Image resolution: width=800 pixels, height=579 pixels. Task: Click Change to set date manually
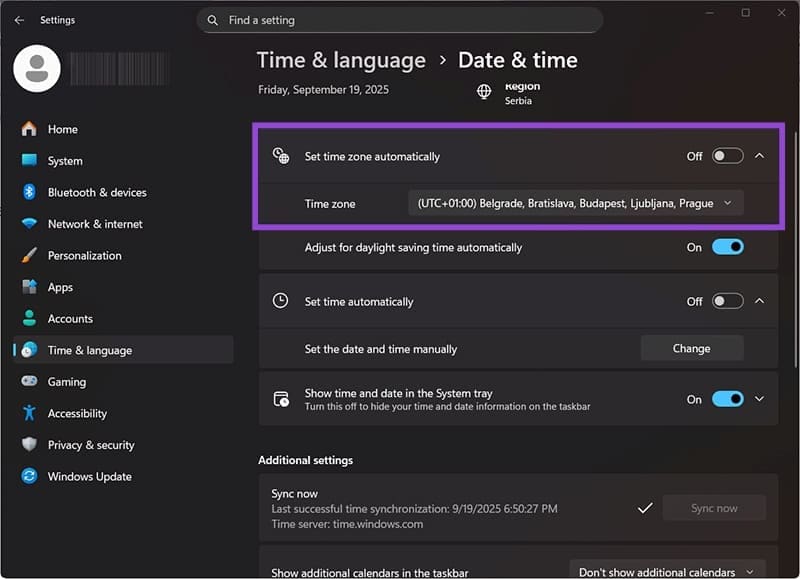click(692, 348)
